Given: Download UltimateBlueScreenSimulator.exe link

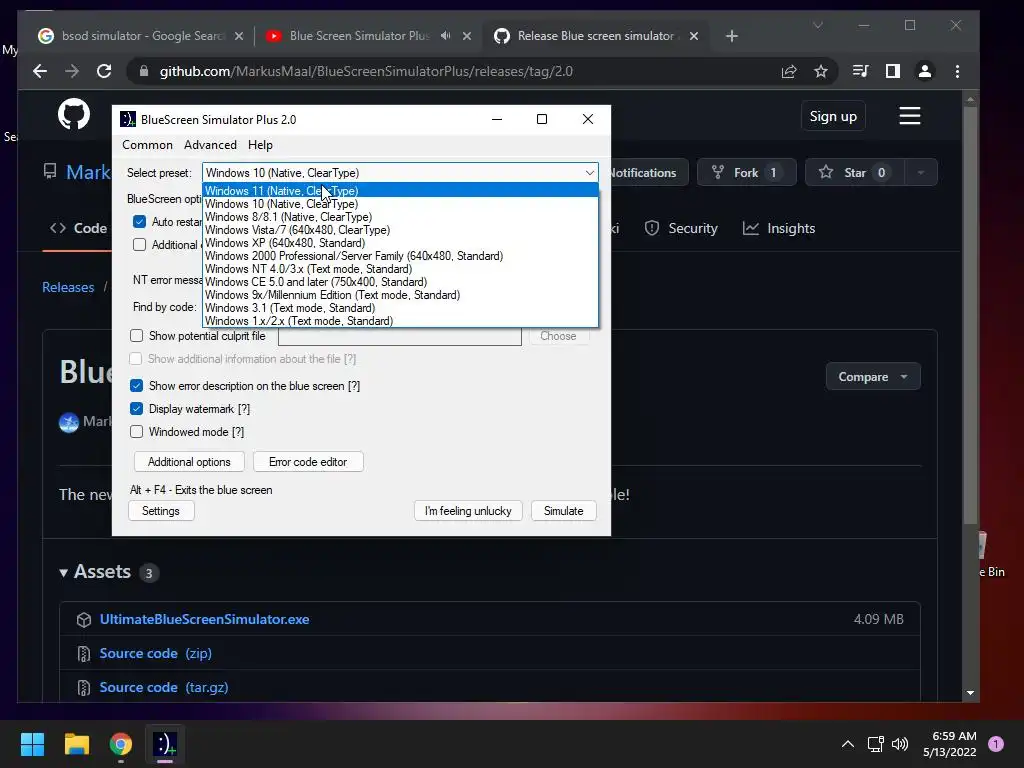Looking at the screenshot, I should [204, 619].
